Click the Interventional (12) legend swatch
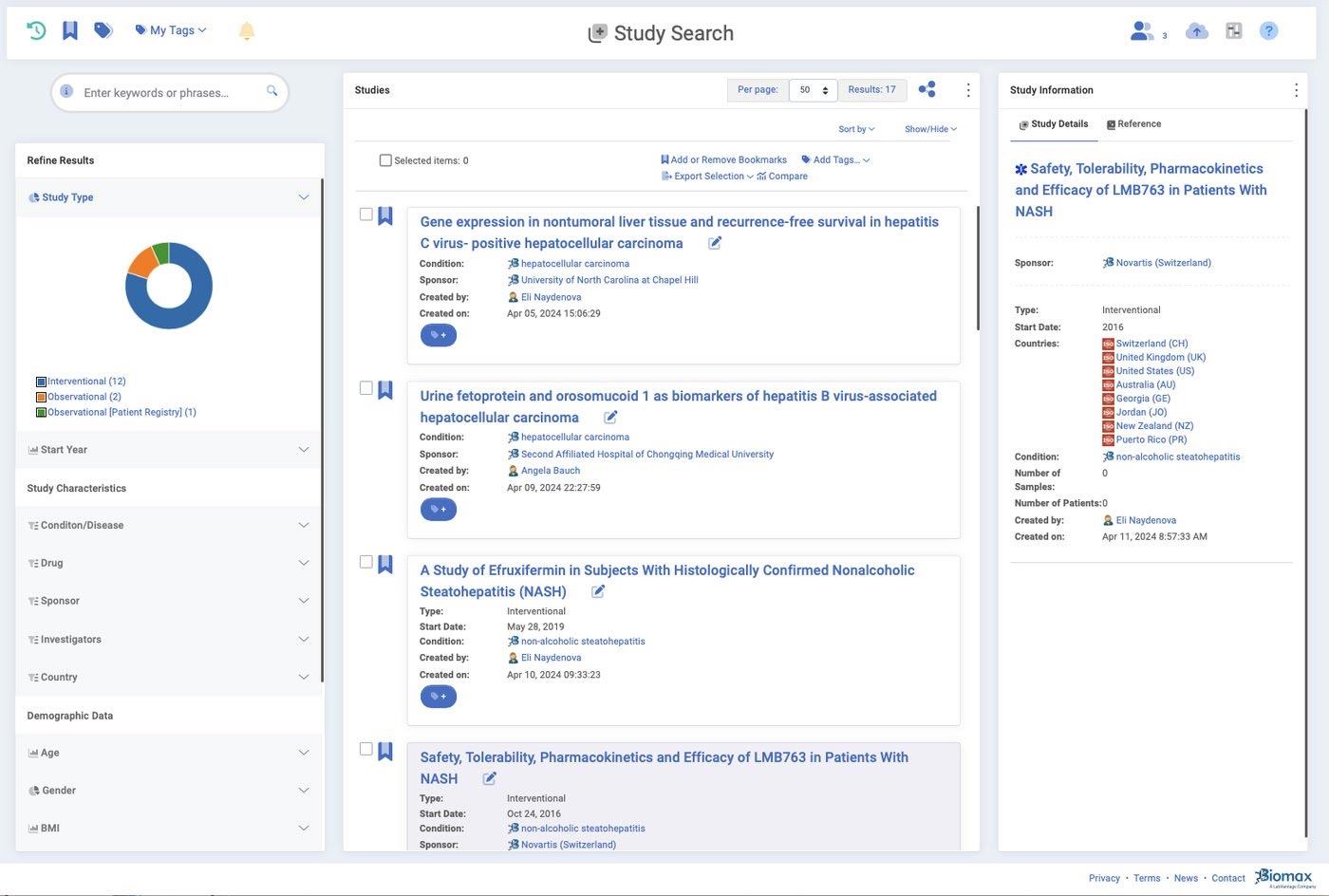 (x=41, y=382)
